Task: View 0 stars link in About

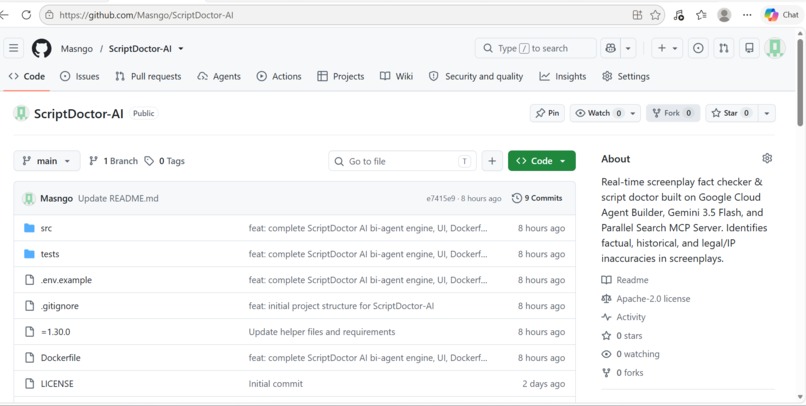Action: tap(622, 336)
